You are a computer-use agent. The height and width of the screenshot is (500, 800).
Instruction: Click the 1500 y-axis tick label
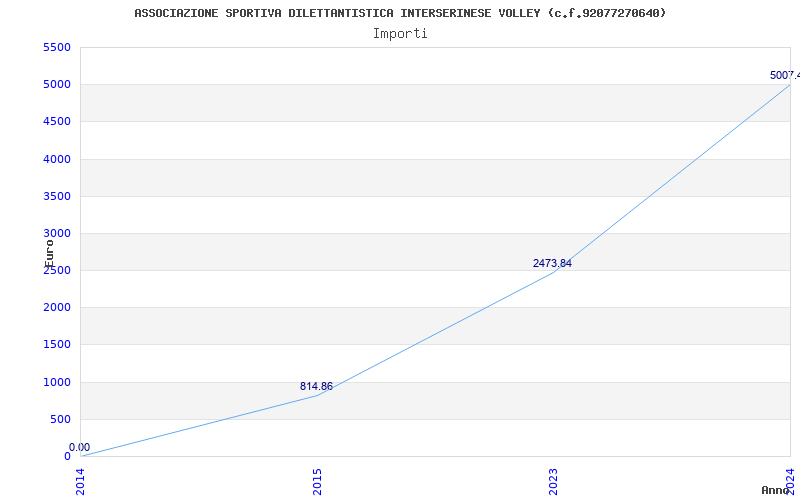click(x=57, y=344)
